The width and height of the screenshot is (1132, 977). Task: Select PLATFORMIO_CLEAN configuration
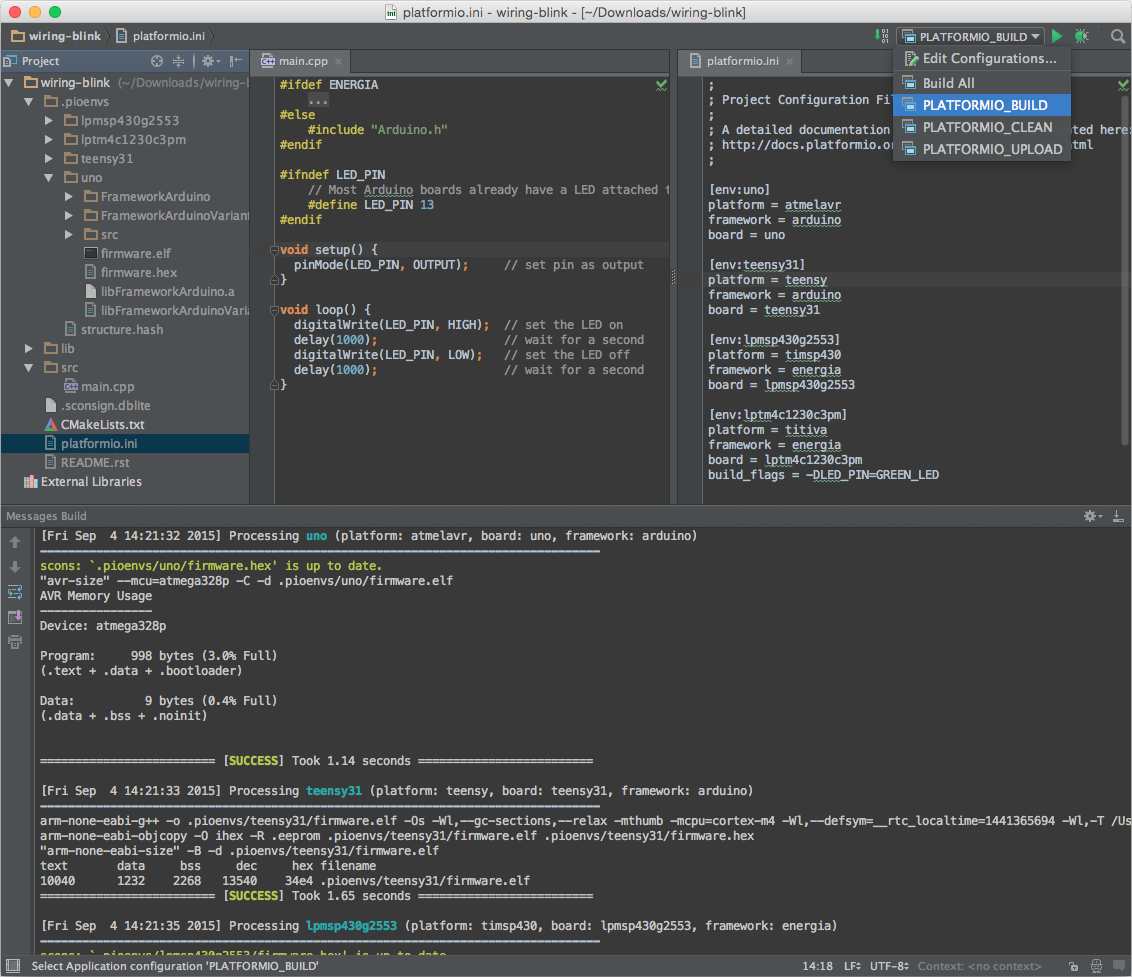click(982, 127)
